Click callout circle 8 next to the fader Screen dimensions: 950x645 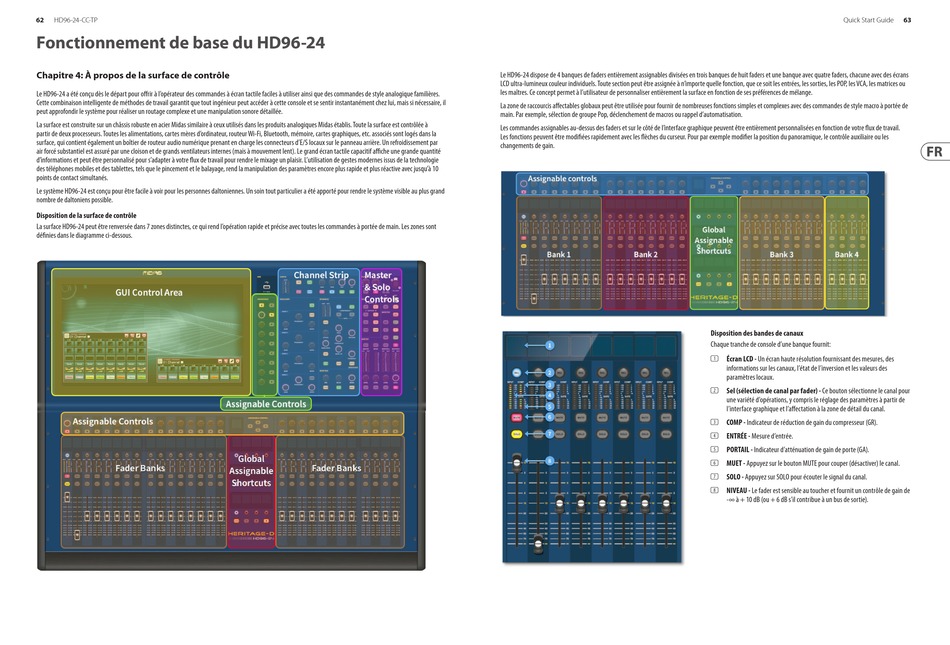550,461
